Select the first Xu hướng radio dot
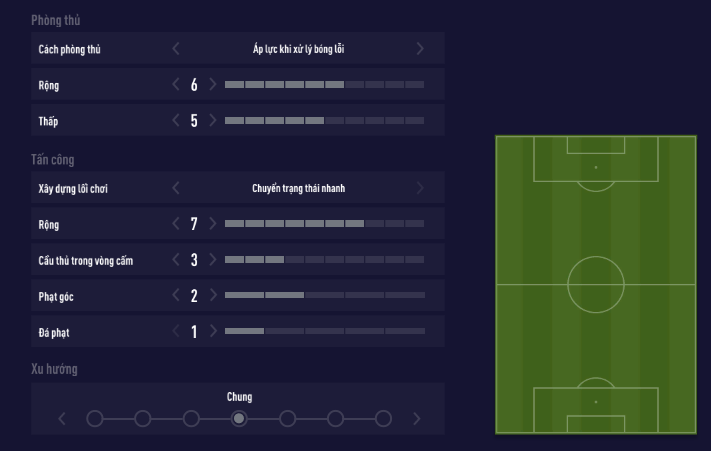The image size is (711, 451). 95,418
